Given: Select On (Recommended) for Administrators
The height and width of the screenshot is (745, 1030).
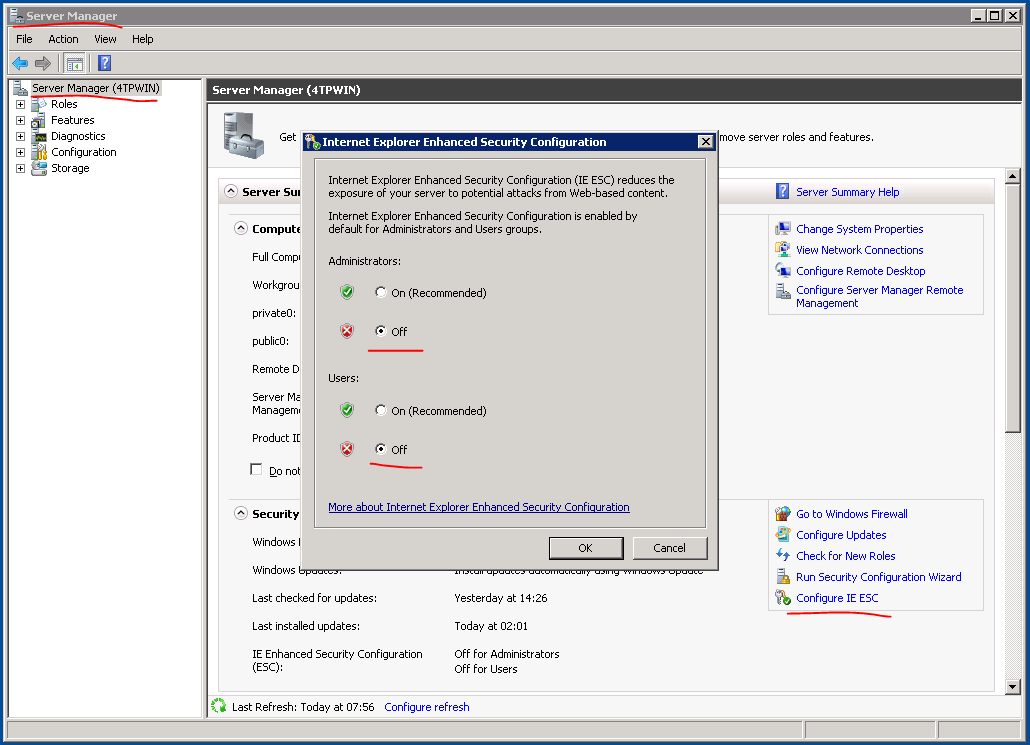Looking at the screenshot, I should click(380, 292).
